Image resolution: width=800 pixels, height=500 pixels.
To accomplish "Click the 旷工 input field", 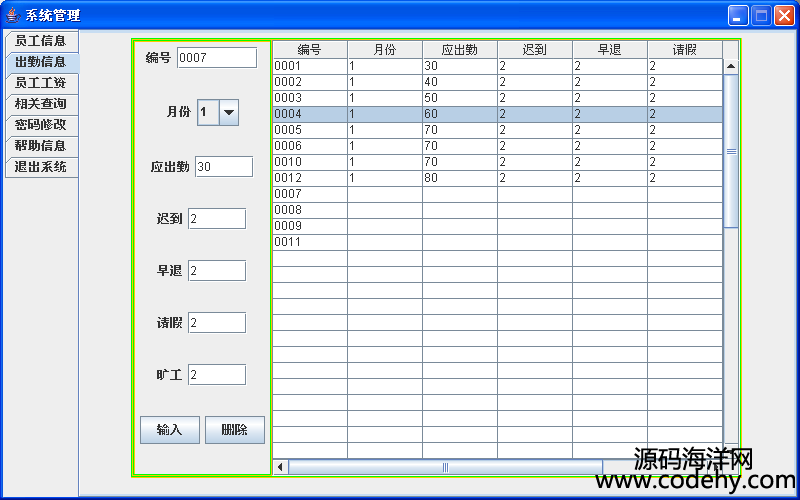I will tap(217, 375).
